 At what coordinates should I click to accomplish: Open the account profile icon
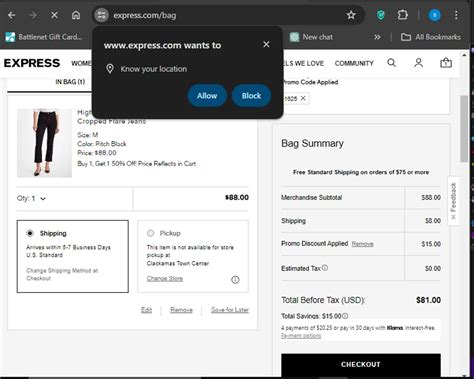click(419, 63)
